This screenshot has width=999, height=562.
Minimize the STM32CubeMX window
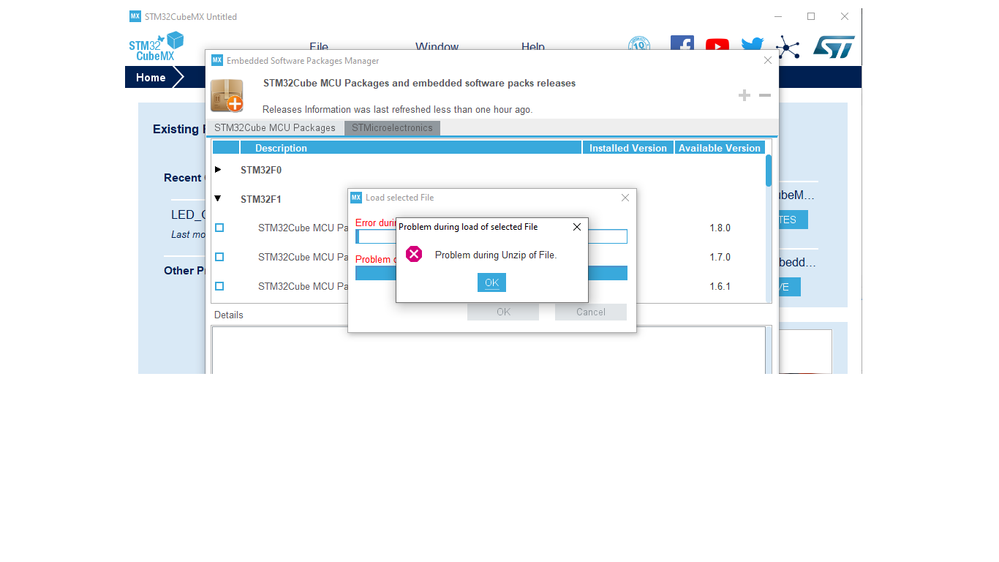point(778,17)
